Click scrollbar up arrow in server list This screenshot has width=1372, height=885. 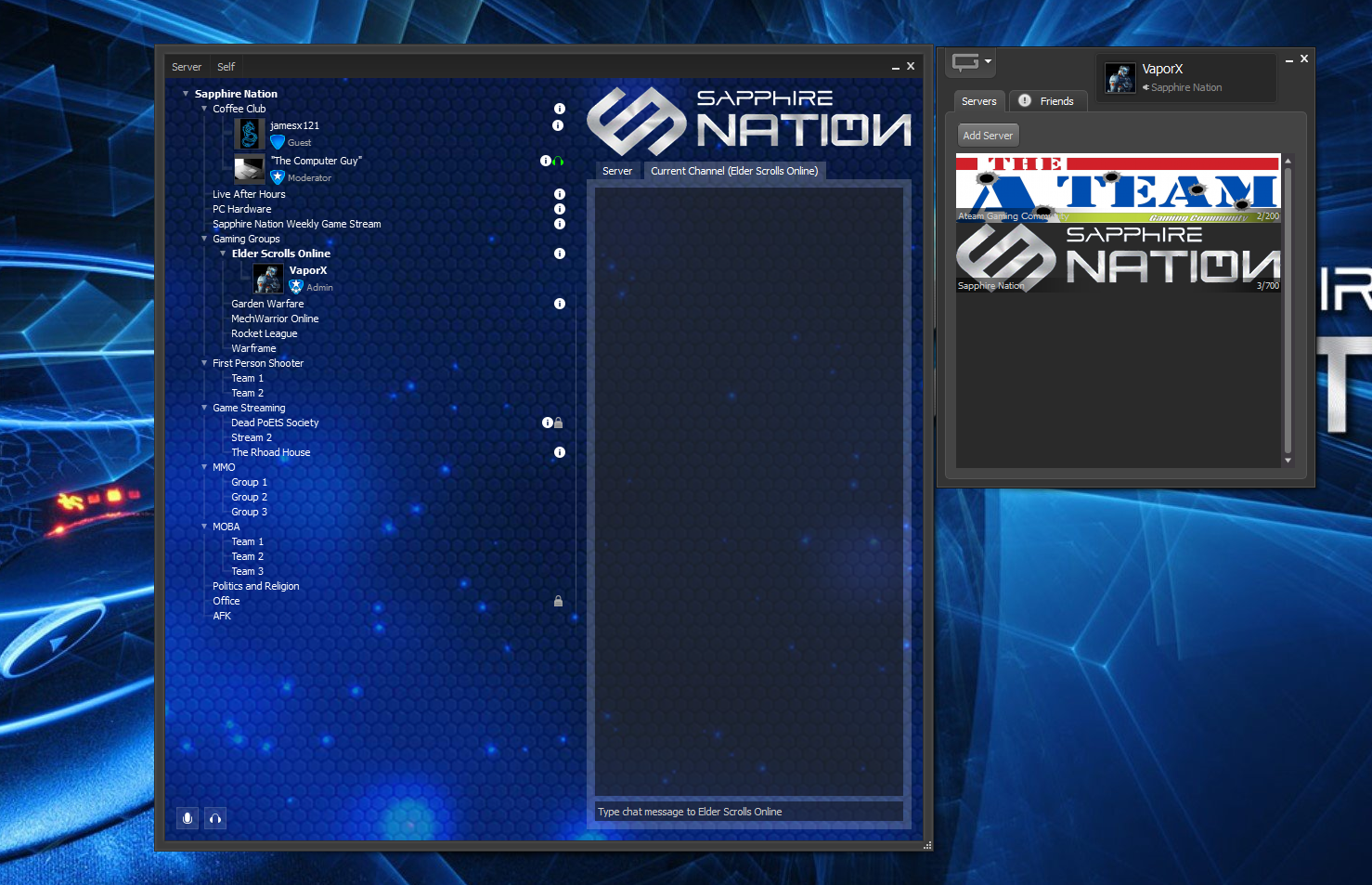[x=1288, y=161]
